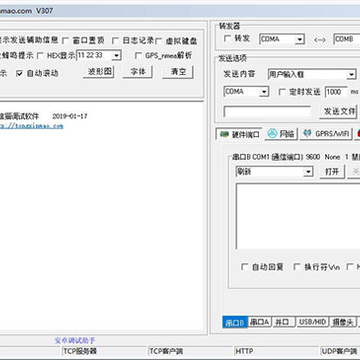Click the 字体 font button
Screen dimensions: 360x360
point(137,72)
